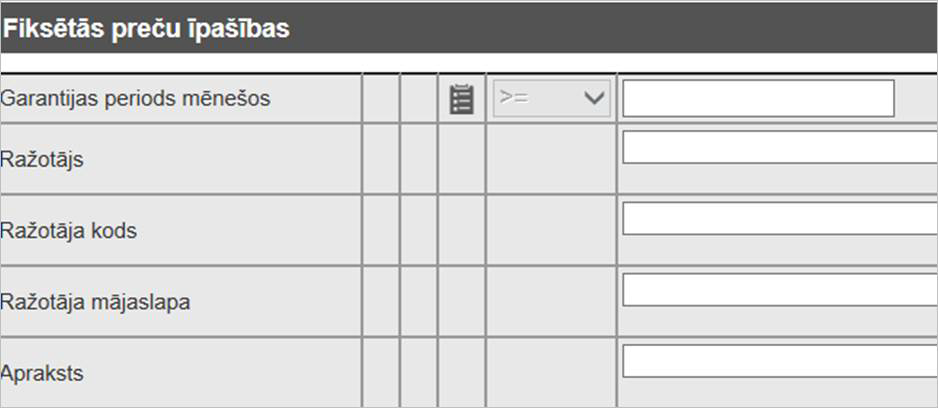
Task: Click the Ražotāja mājaslapa label
Action: pyautogui.click(x=96, y=301)
